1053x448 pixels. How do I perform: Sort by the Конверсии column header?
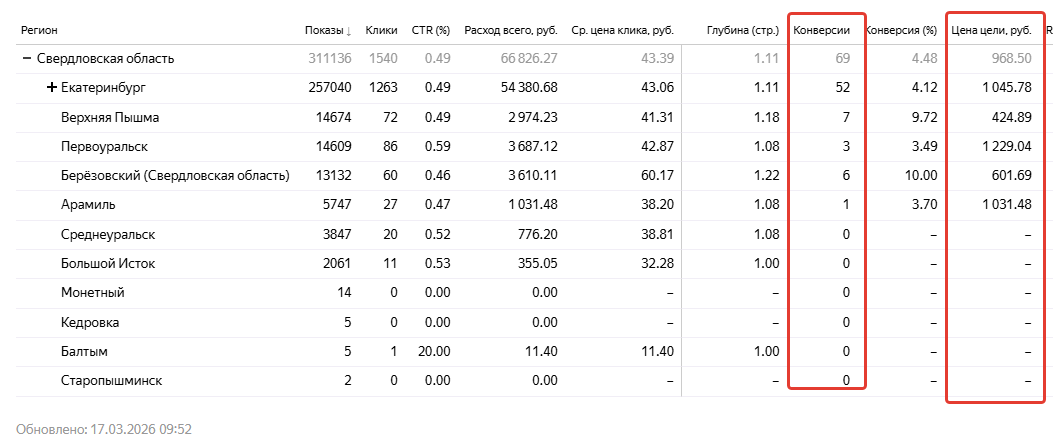tap(821, 30)
